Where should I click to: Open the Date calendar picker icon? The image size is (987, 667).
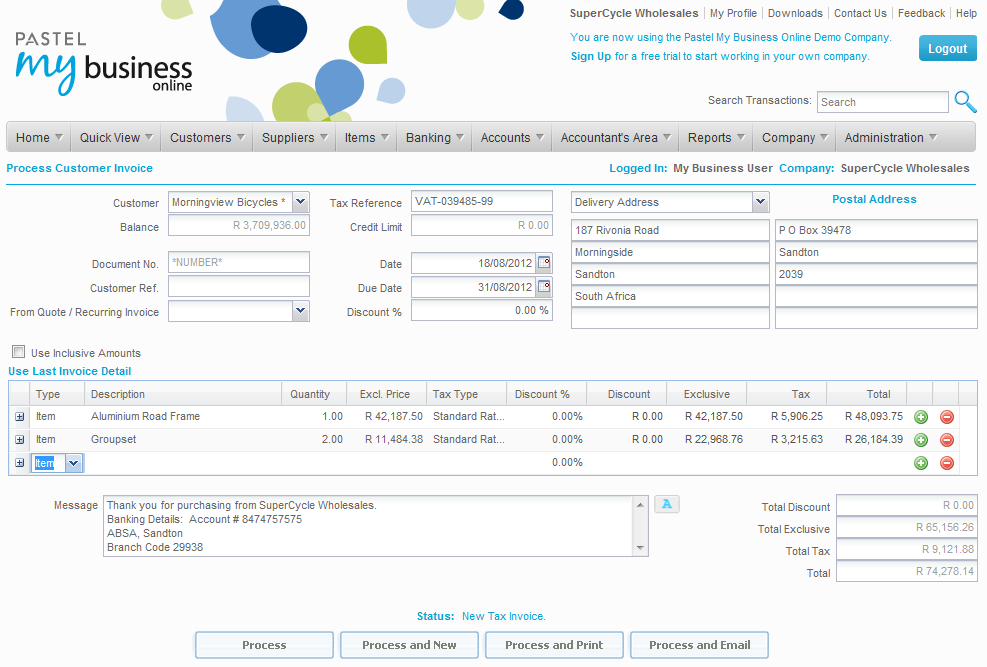pos(544,263)
